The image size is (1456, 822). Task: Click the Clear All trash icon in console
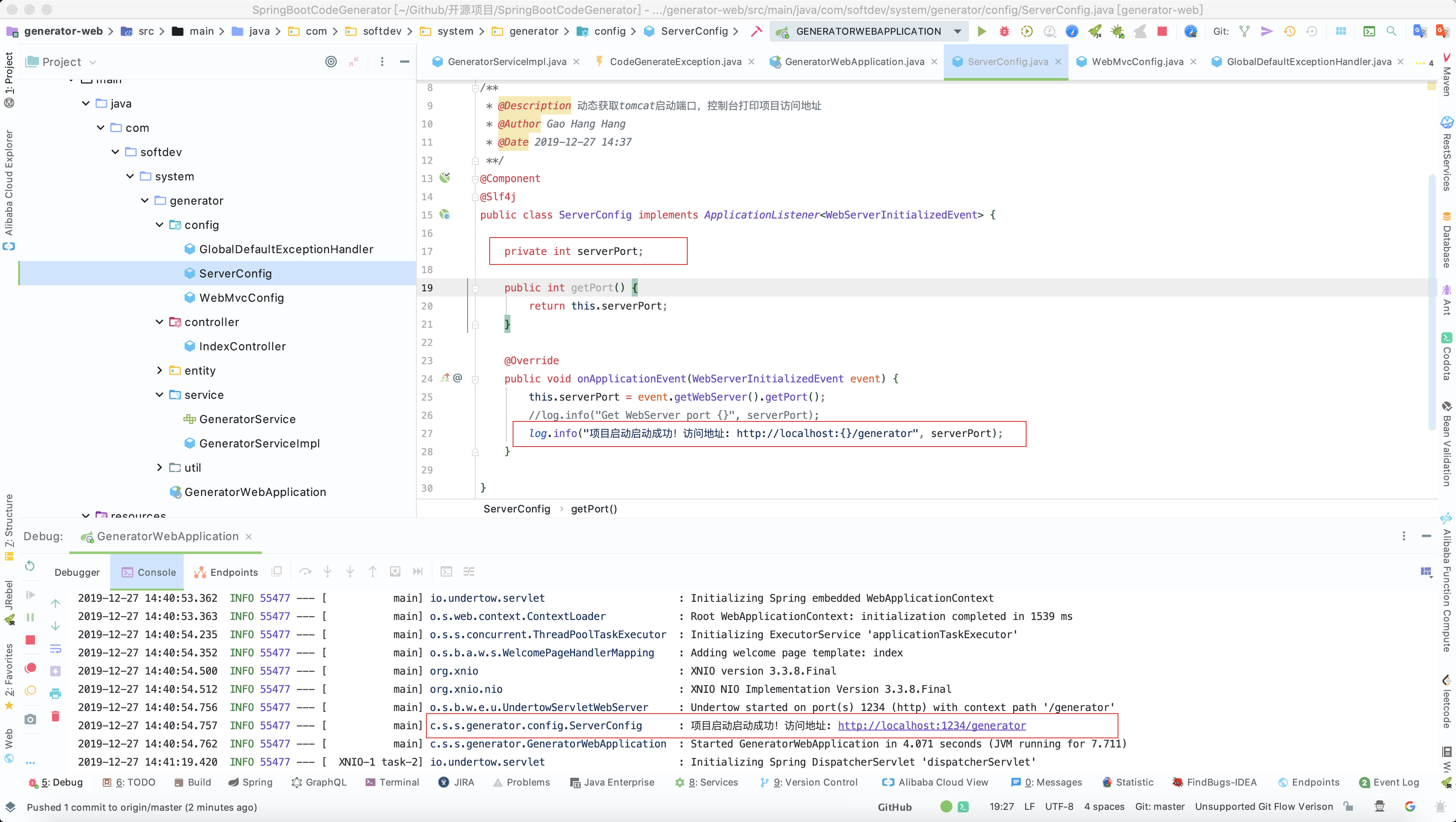(x=55, y=716)
